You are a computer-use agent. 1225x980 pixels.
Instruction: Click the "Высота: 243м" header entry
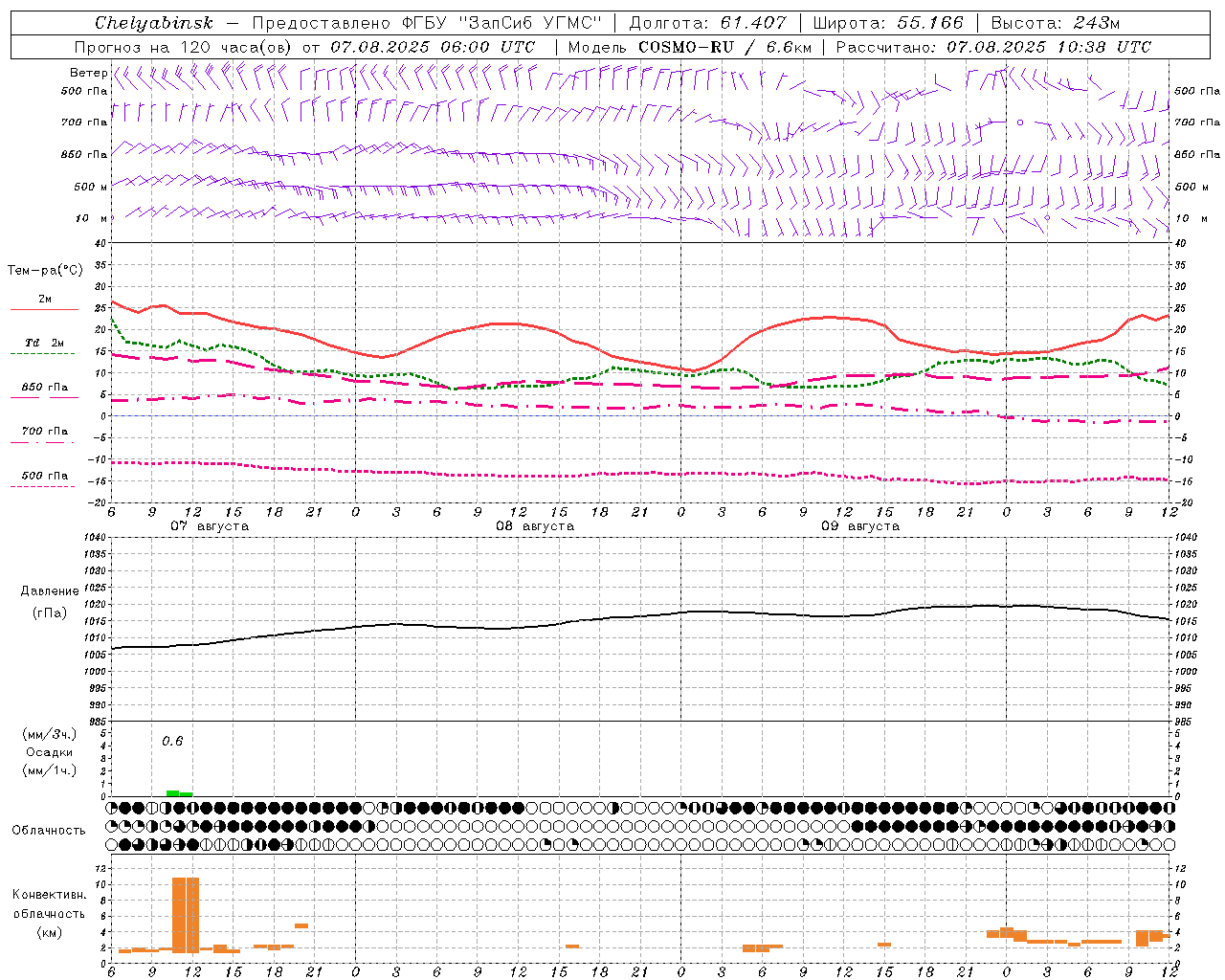point(1056,23)
